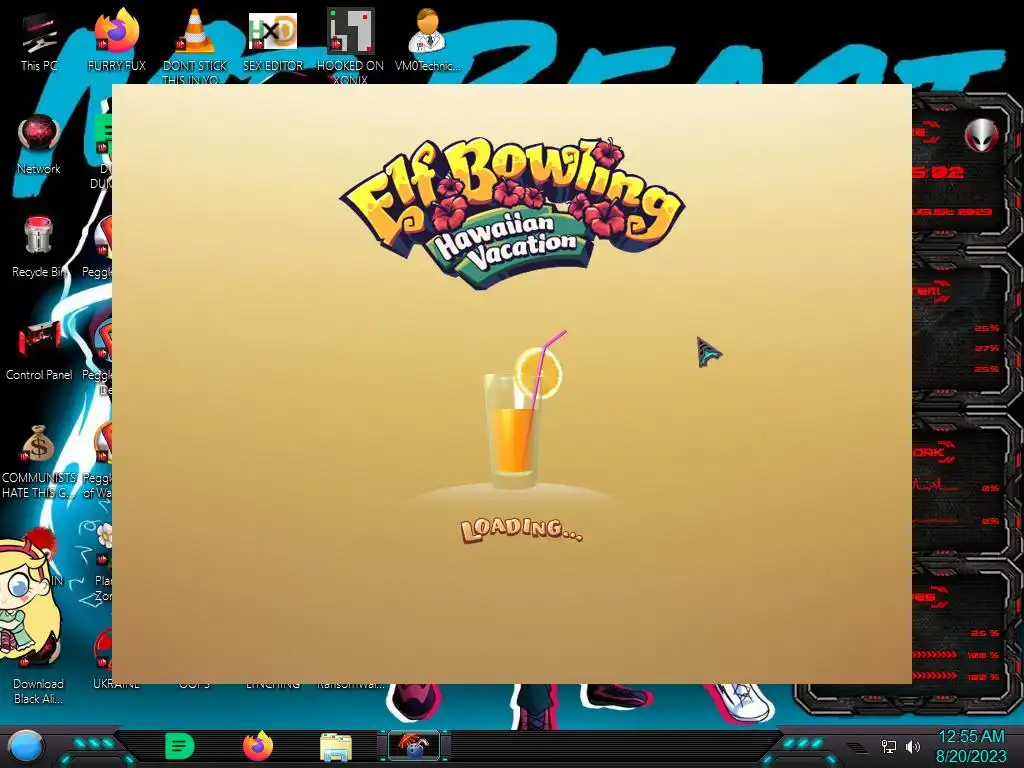Open File Explorer from the taskbar

coord(336,747)
